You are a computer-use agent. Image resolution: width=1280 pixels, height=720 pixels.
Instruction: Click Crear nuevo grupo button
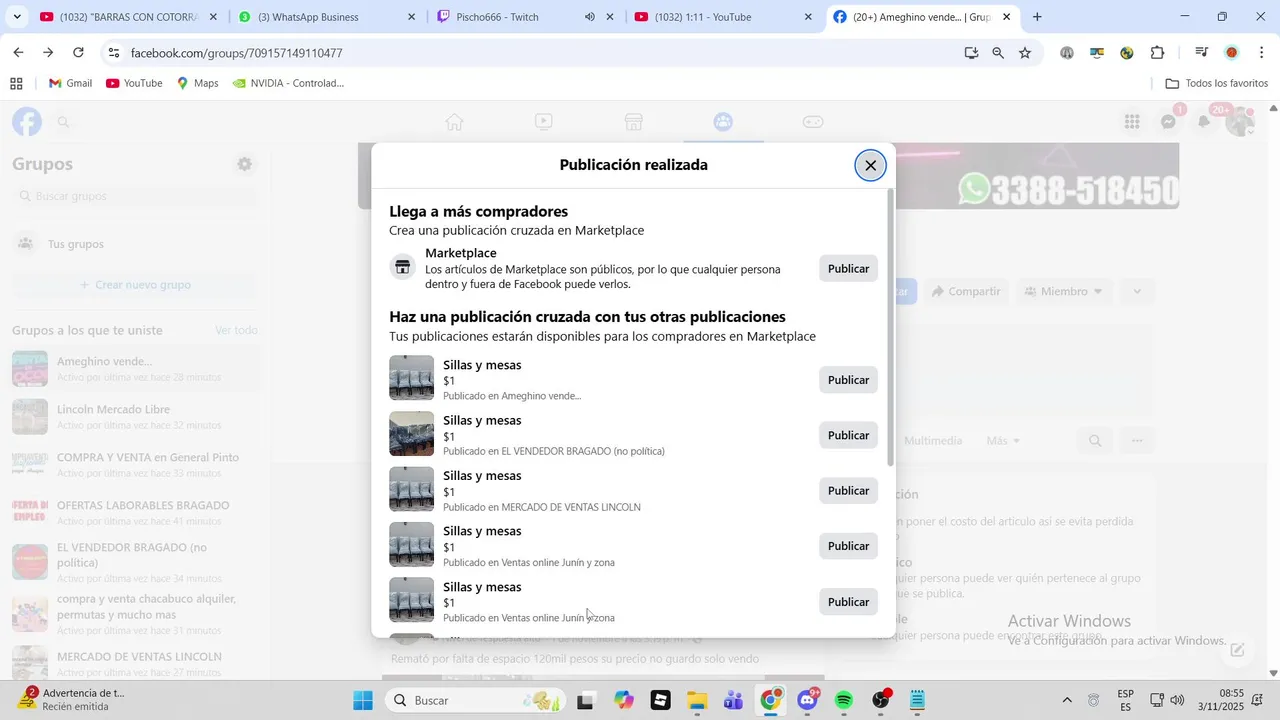(134, 285)
